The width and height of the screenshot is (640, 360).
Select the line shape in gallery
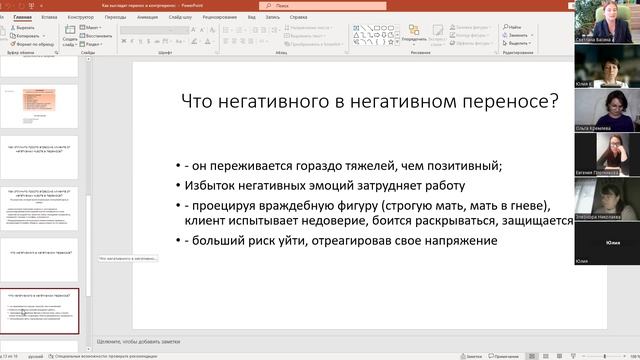point(363,28)
